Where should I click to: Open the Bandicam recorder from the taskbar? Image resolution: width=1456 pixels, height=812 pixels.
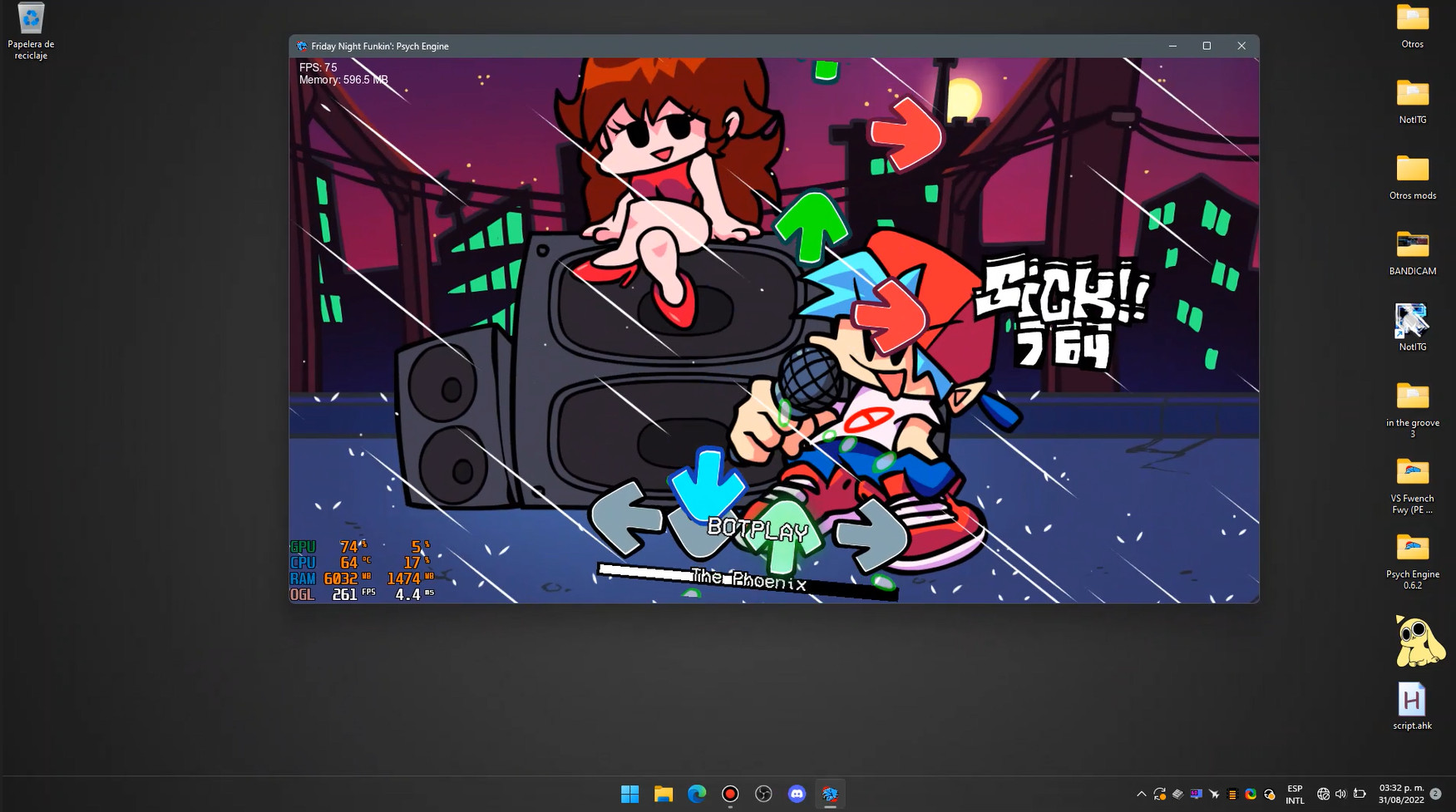click(730, 794)
